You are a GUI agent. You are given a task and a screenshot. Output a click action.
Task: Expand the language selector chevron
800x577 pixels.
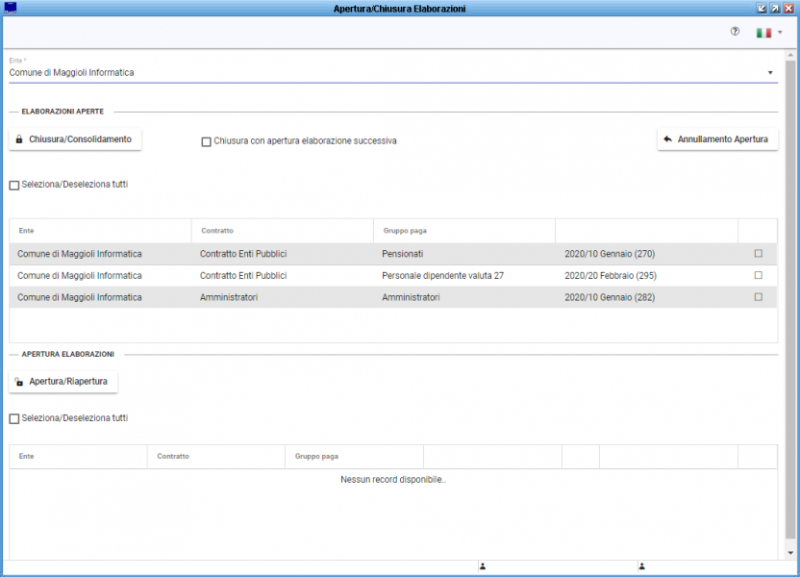click(x=778, y=32)
